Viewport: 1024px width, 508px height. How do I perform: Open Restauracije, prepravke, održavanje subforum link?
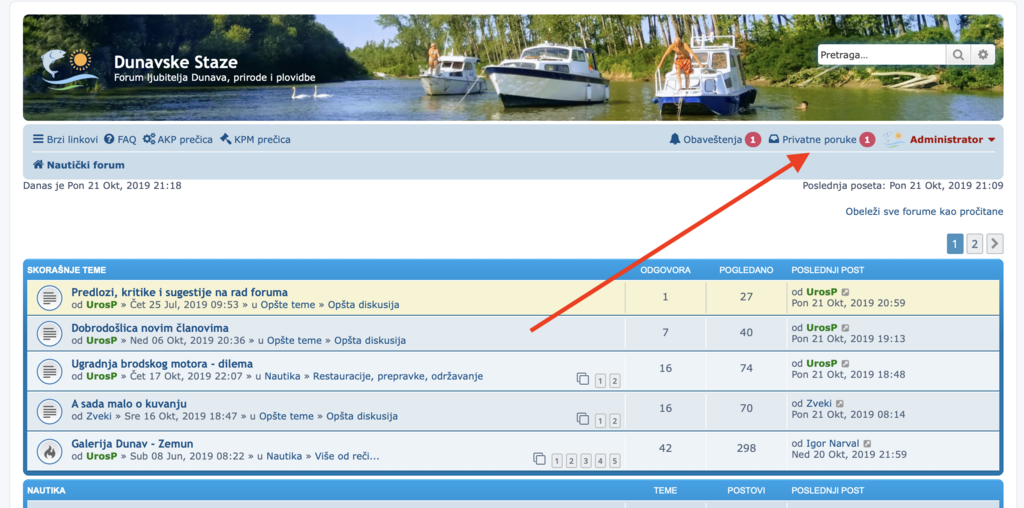coord(398,376)
